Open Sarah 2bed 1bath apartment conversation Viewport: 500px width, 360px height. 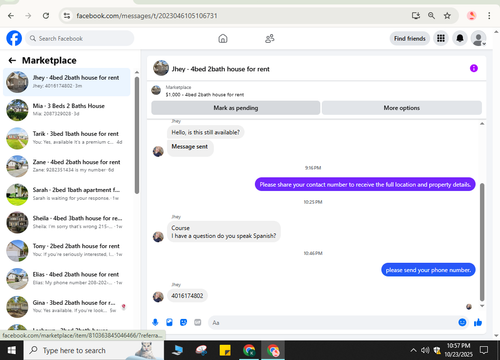click(67, 194)
